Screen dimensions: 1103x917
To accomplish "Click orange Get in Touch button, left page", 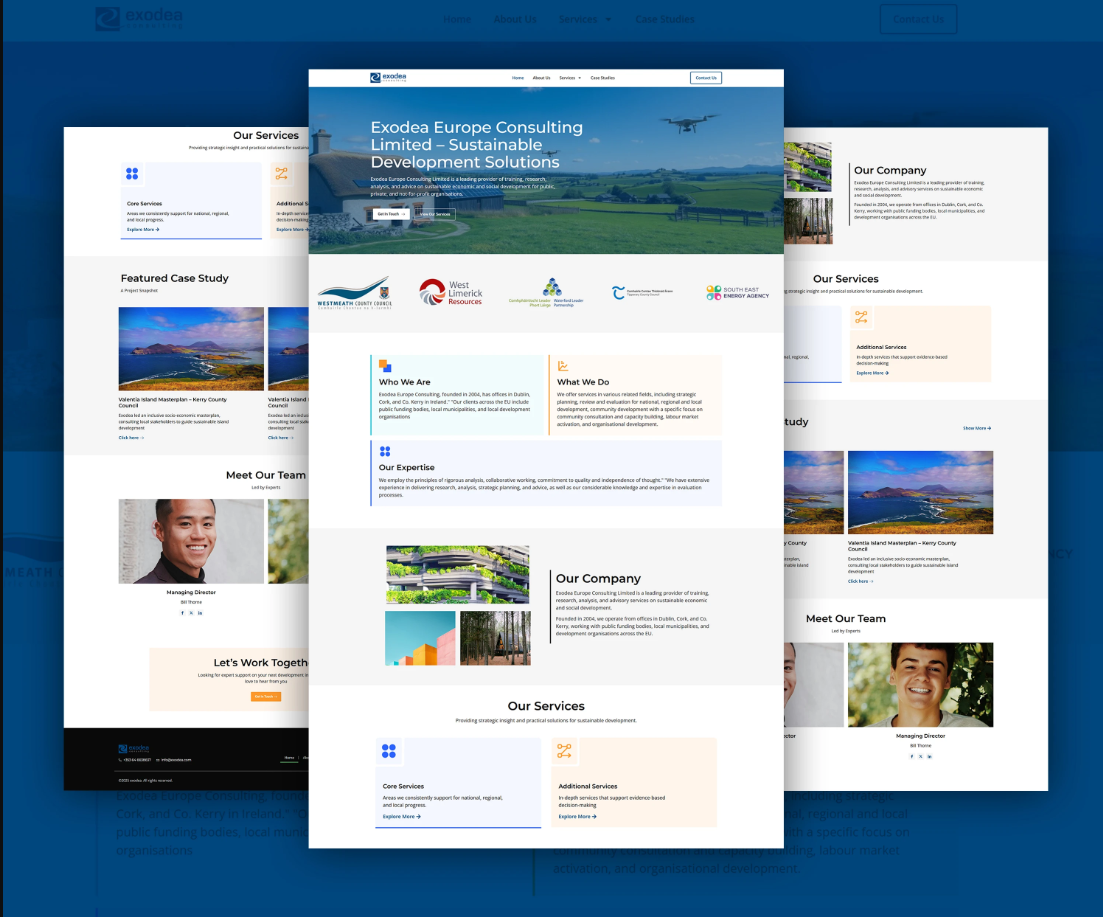I will (266, 696).
